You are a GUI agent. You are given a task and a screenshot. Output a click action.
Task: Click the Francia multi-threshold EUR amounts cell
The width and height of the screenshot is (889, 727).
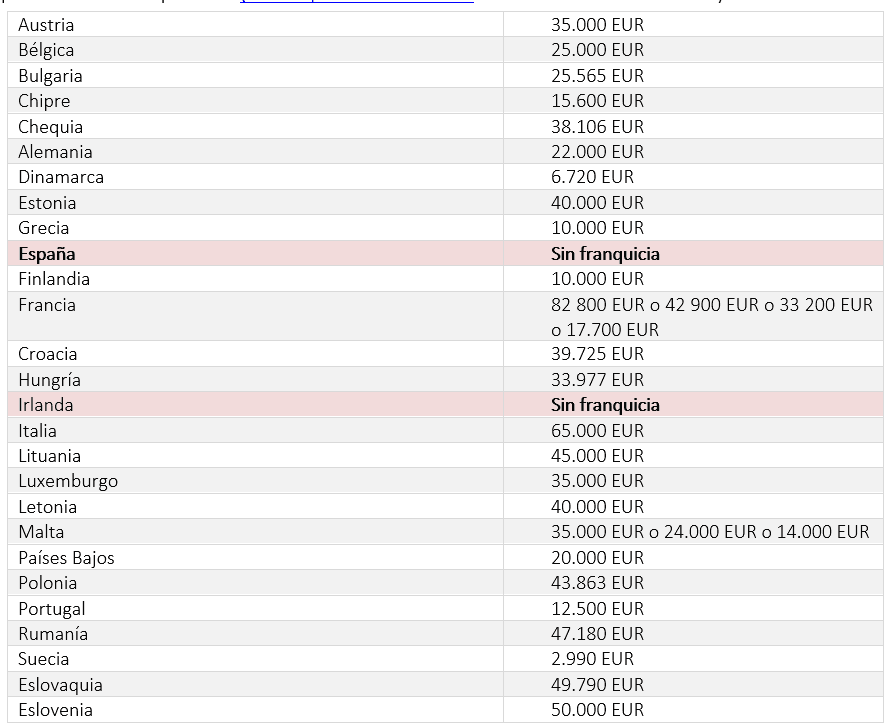click(711, 316)
